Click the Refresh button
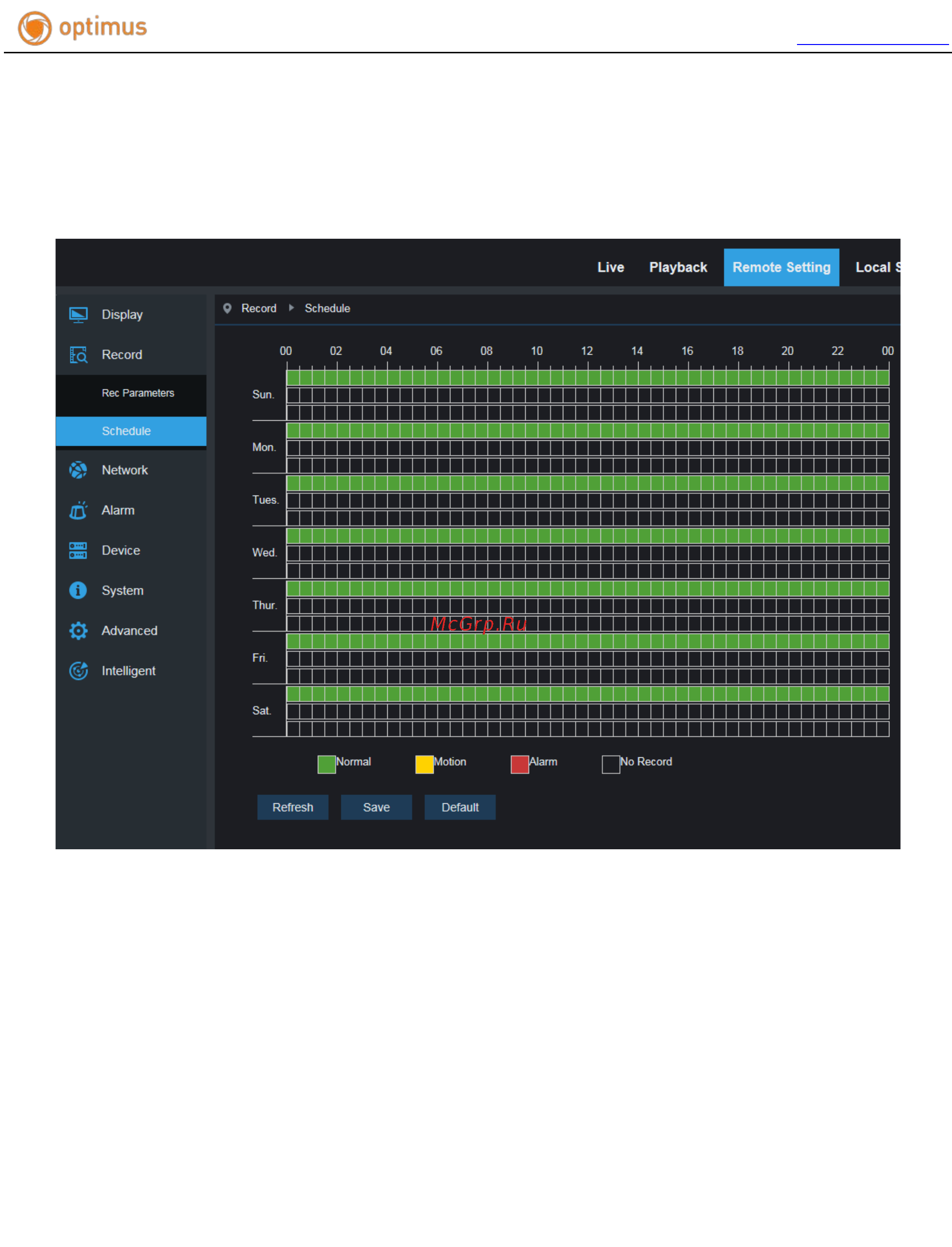 click(292, 807)
